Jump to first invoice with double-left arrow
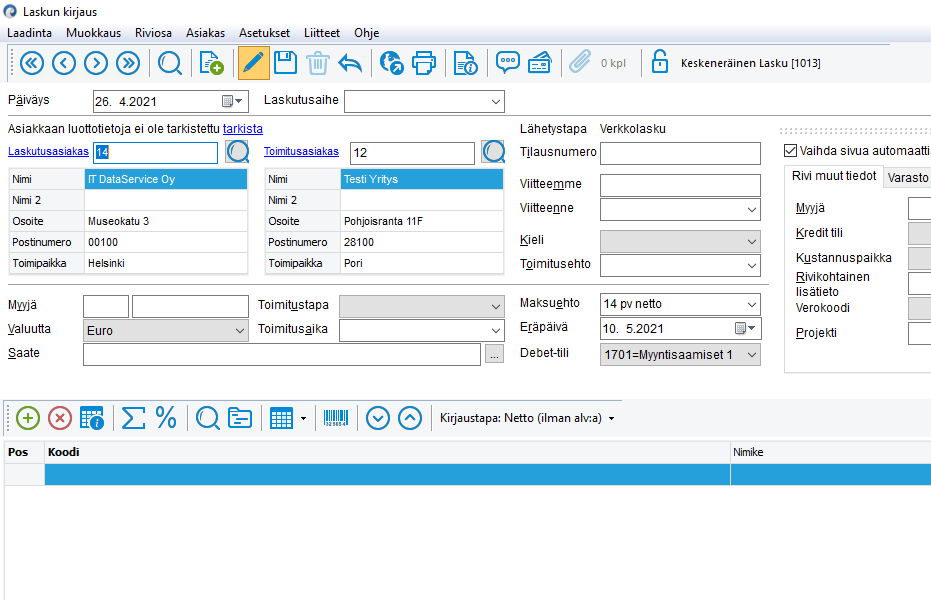This screenshot has width=931, height=600. point(32,63)
